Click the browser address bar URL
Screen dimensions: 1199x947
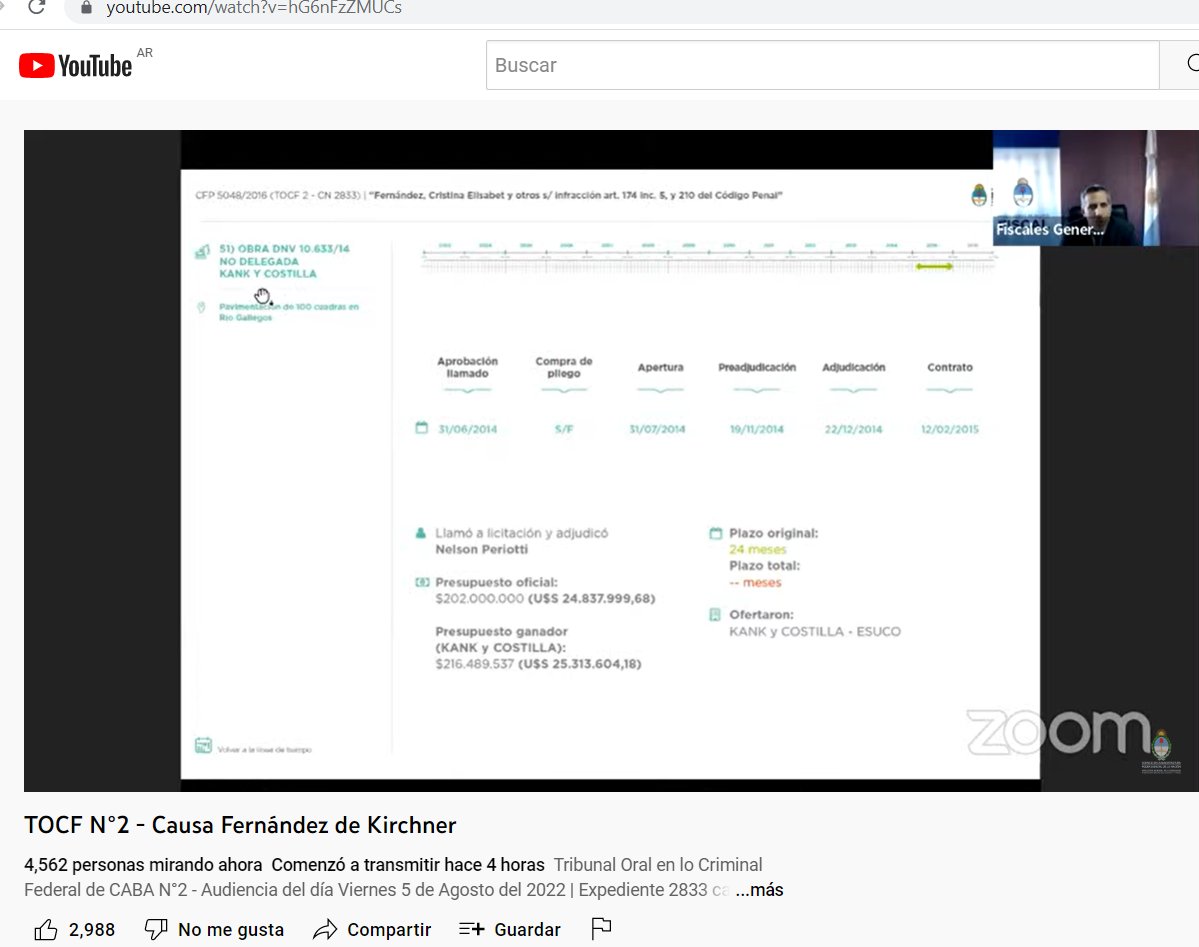[x=254, y=8]
